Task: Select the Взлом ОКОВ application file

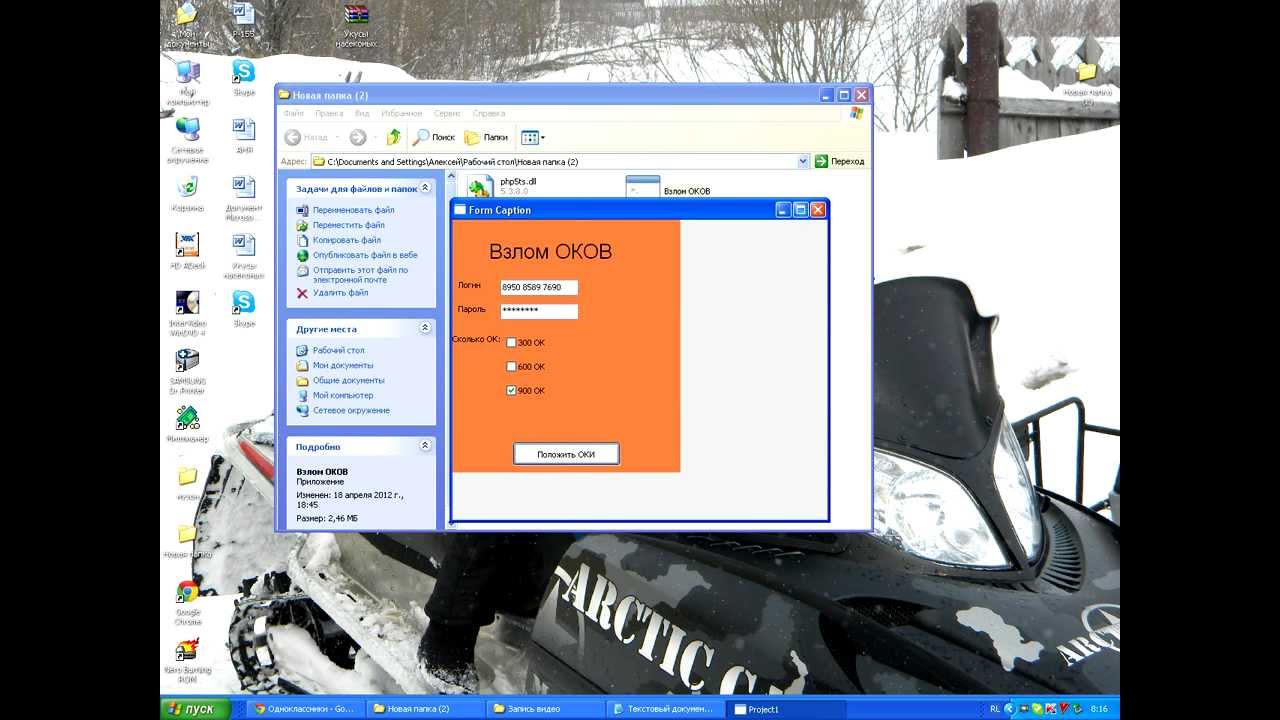Action: pyautogui.click(x=643, y=186)
